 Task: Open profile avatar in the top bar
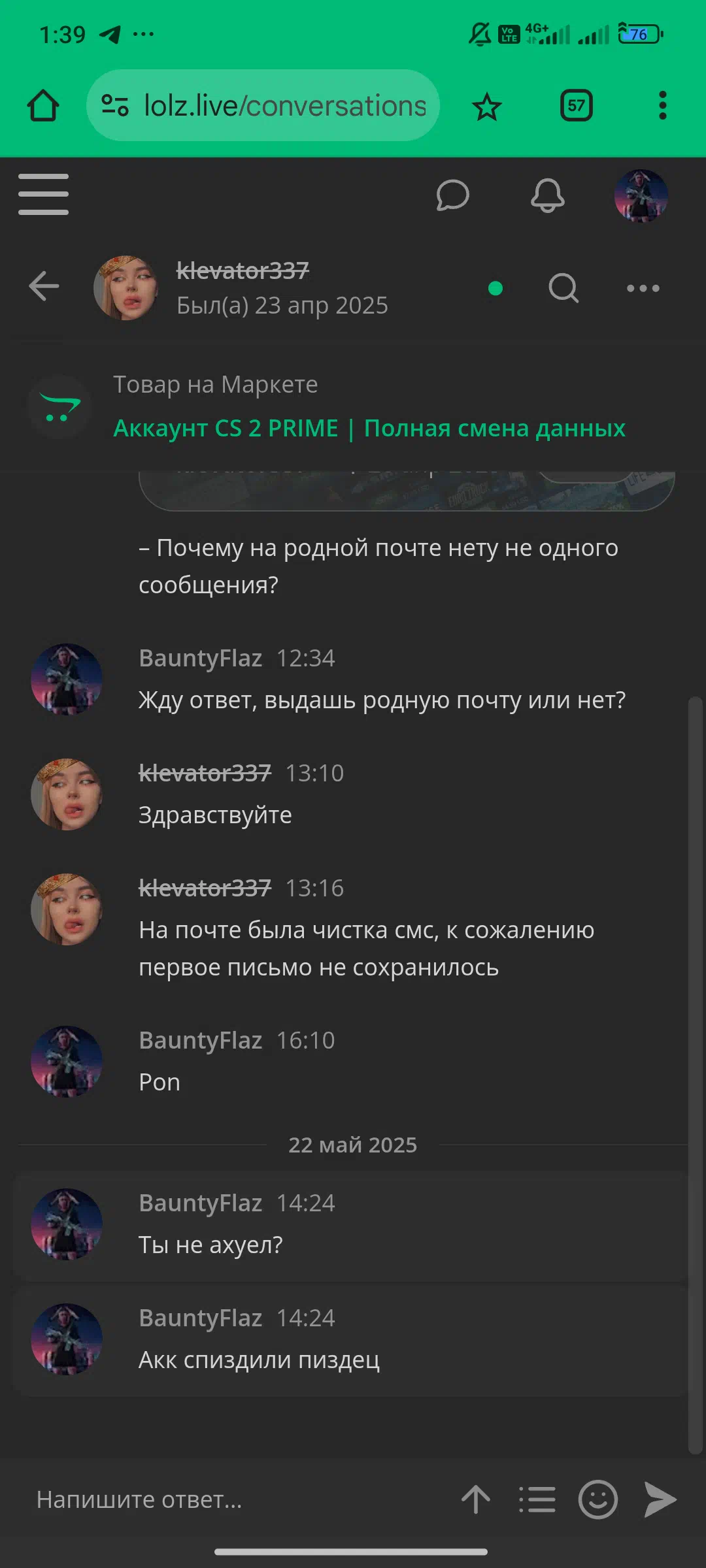(641, 195)
